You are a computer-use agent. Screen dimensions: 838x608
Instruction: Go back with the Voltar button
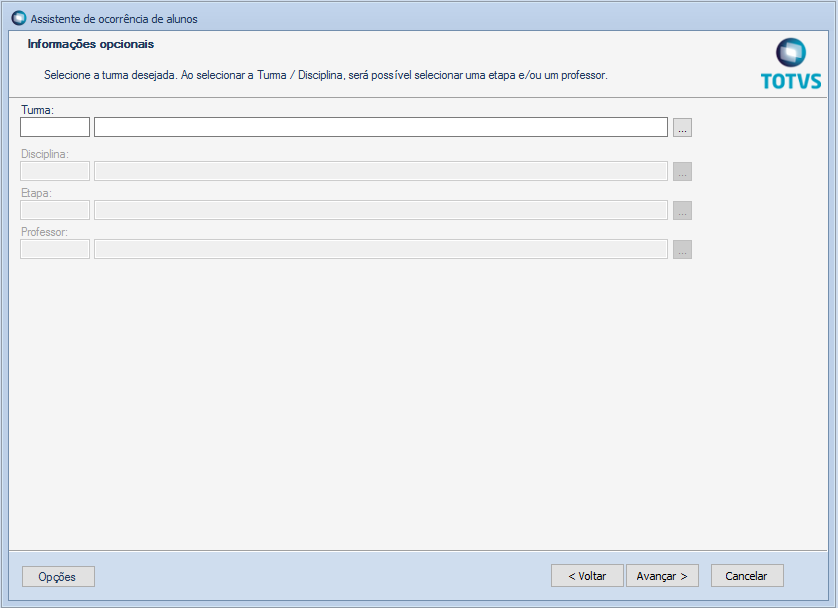(x=587, y=576)
